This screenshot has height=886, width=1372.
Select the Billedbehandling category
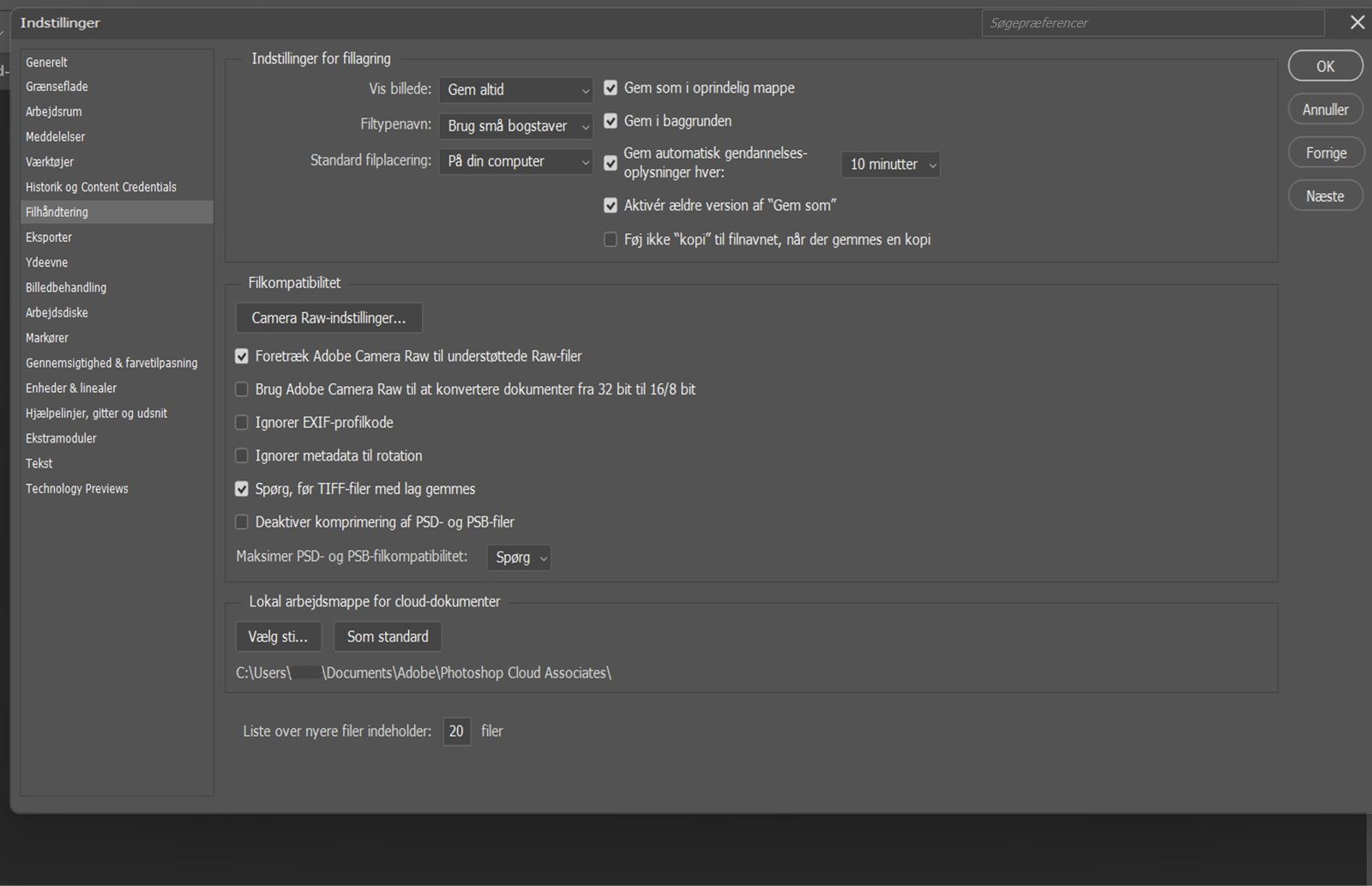117,287
